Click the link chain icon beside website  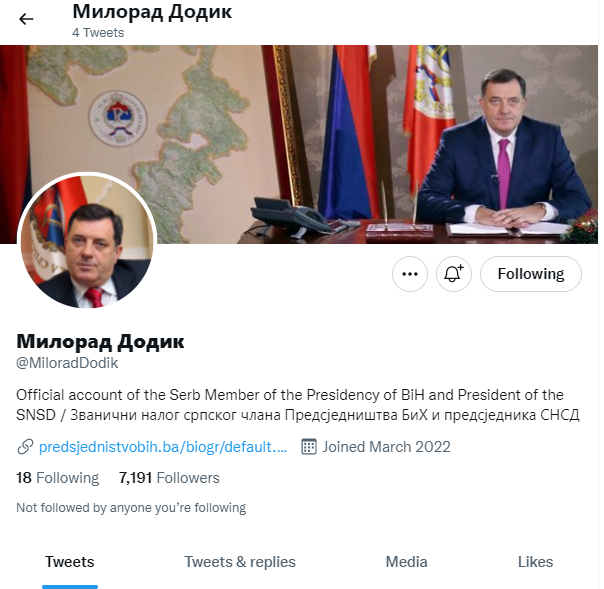click(x=25, y=447)
